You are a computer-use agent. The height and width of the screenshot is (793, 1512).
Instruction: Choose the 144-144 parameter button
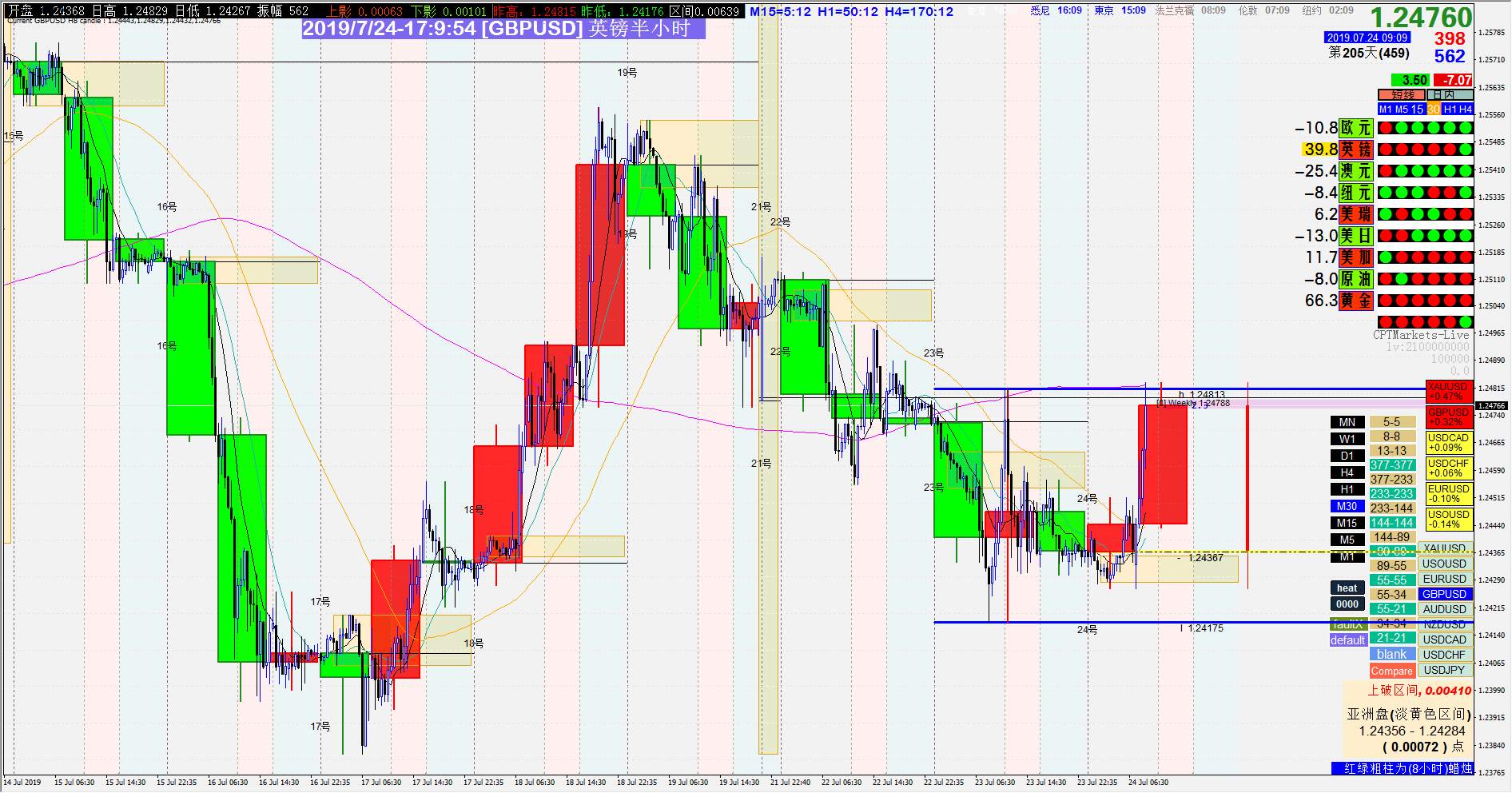pyautogui.click(x=1391, y=523)
